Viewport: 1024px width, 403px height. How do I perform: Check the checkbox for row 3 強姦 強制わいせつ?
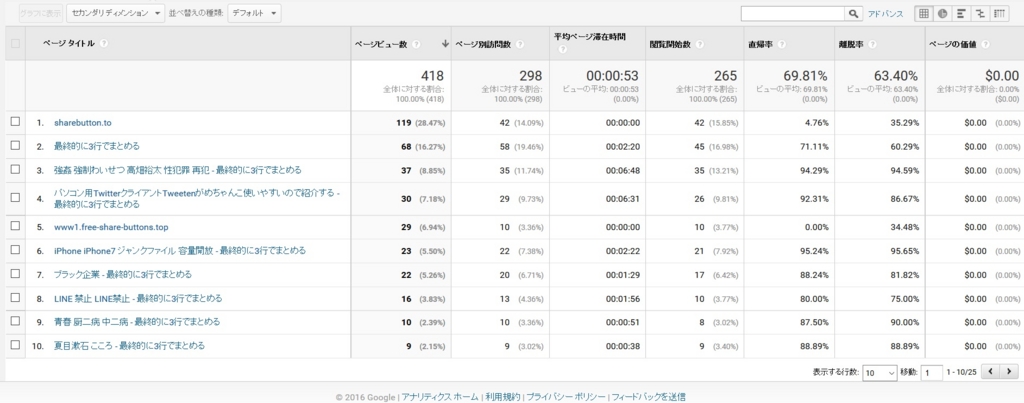click(15, 170)
